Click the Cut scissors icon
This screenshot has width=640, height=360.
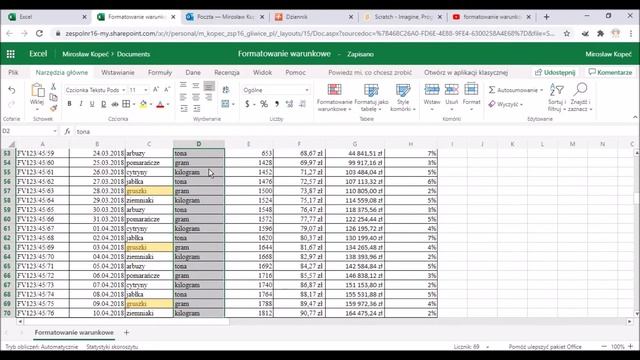coord(53,87)
